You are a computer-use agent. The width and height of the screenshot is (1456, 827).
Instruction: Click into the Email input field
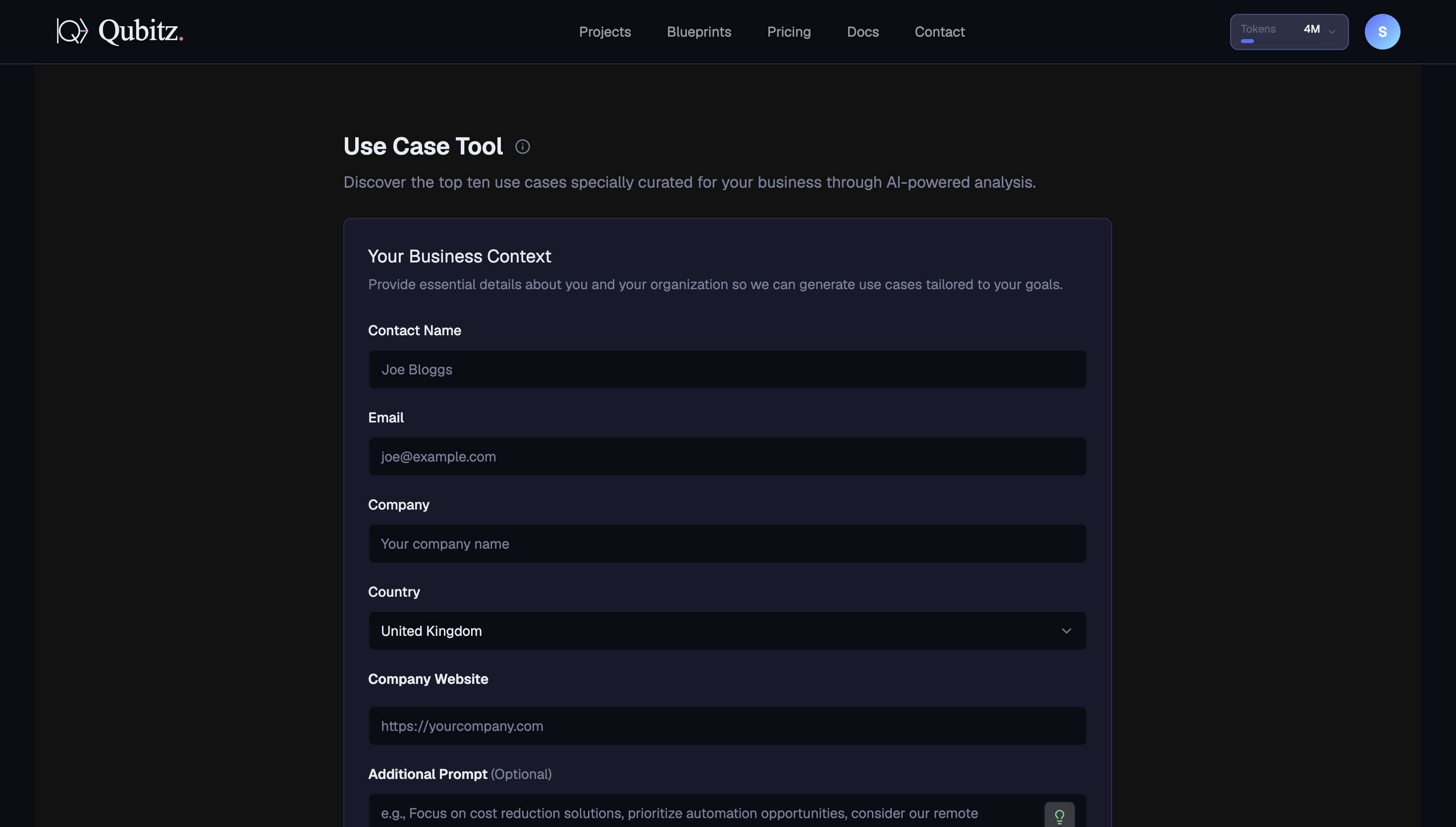tap(727, 456)
